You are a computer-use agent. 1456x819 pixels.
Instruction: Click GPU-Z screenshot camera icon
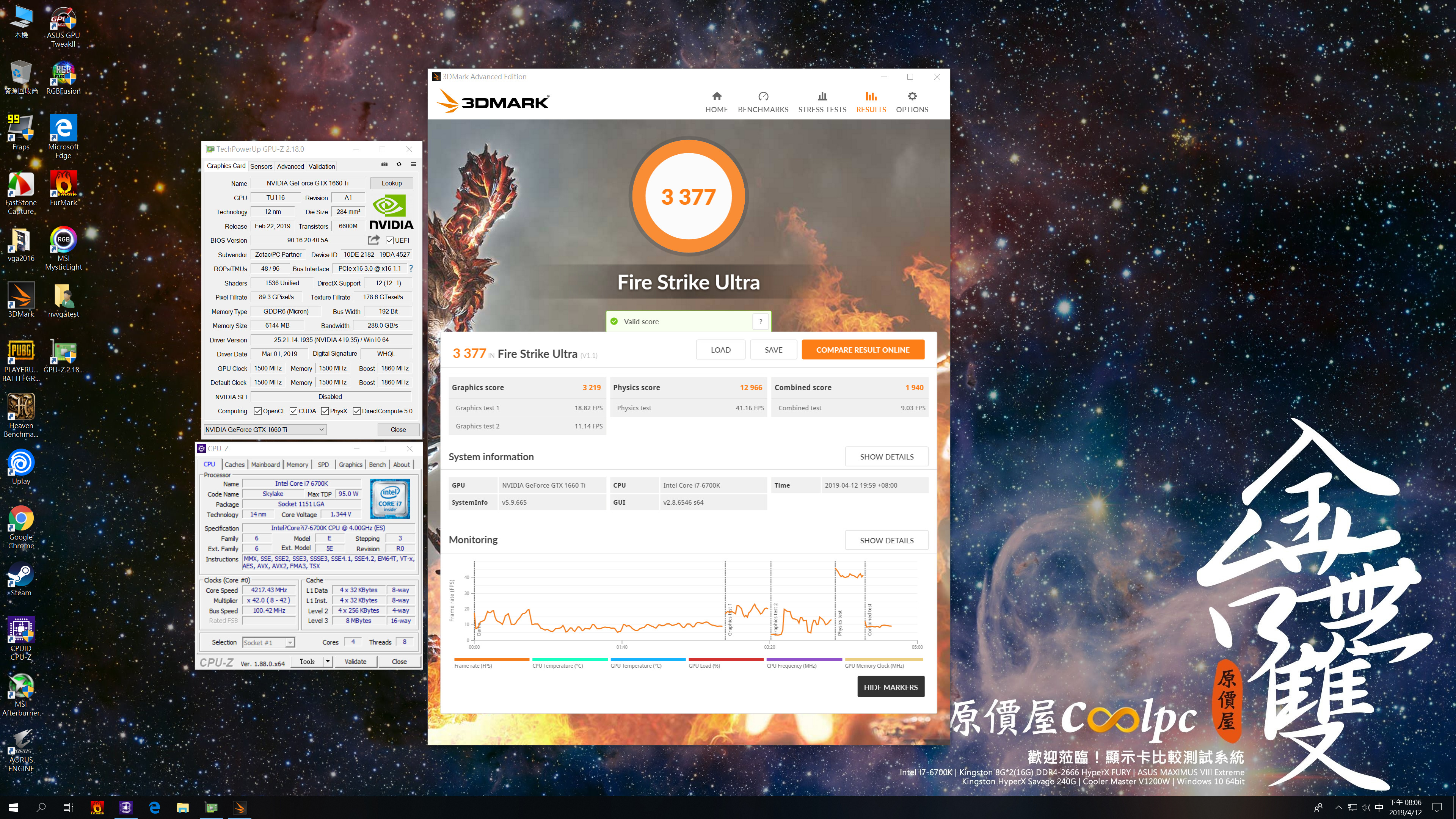[x=384, y=165]
